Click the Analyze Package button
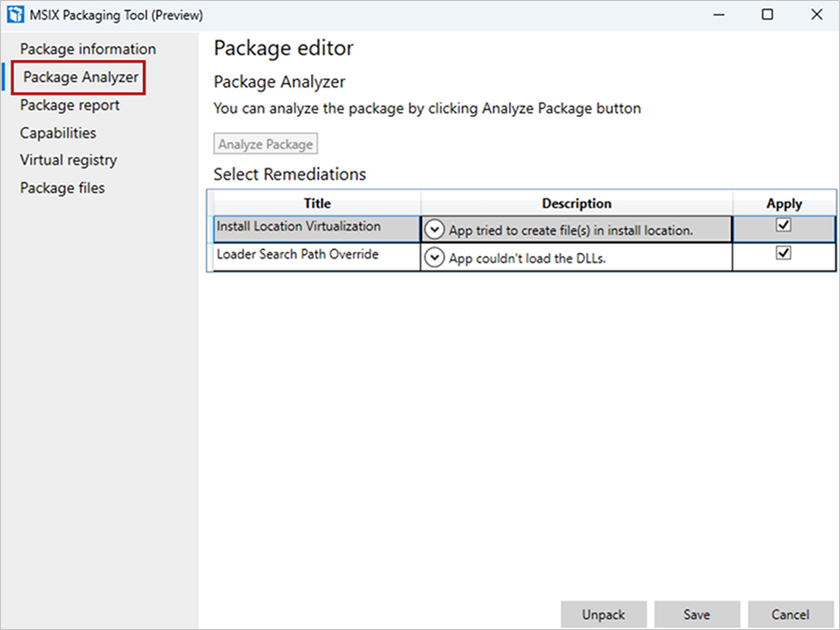 coord(265,144)
